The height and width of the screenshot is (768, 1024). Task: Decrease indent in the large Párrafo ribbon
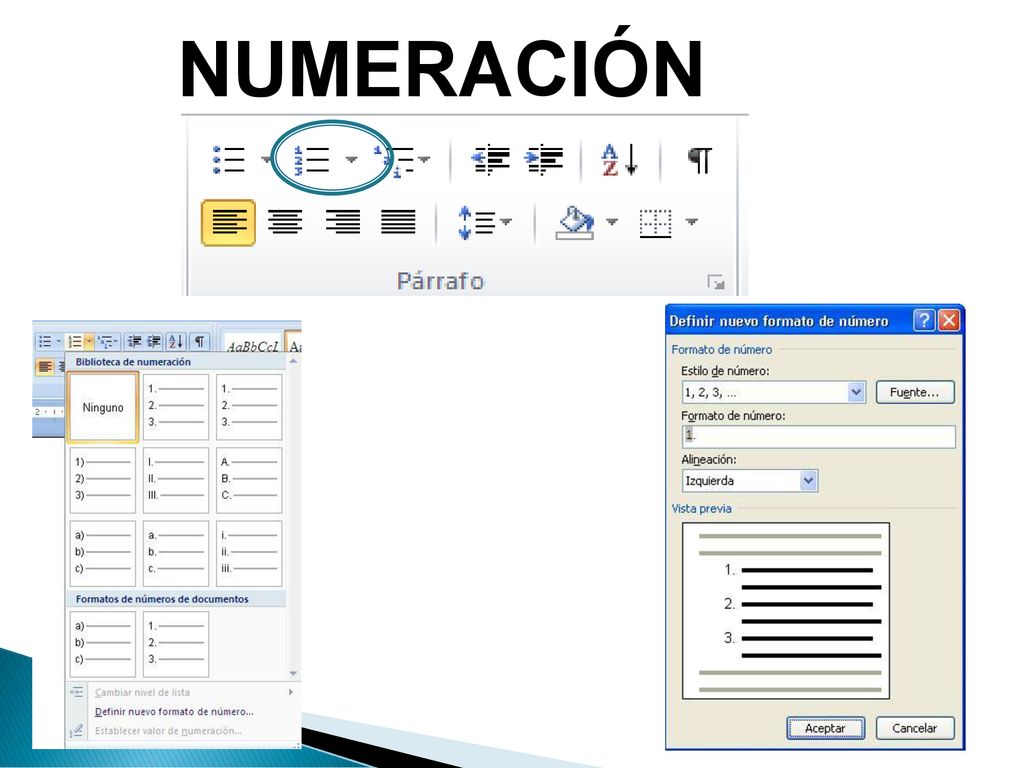(490, 160)
